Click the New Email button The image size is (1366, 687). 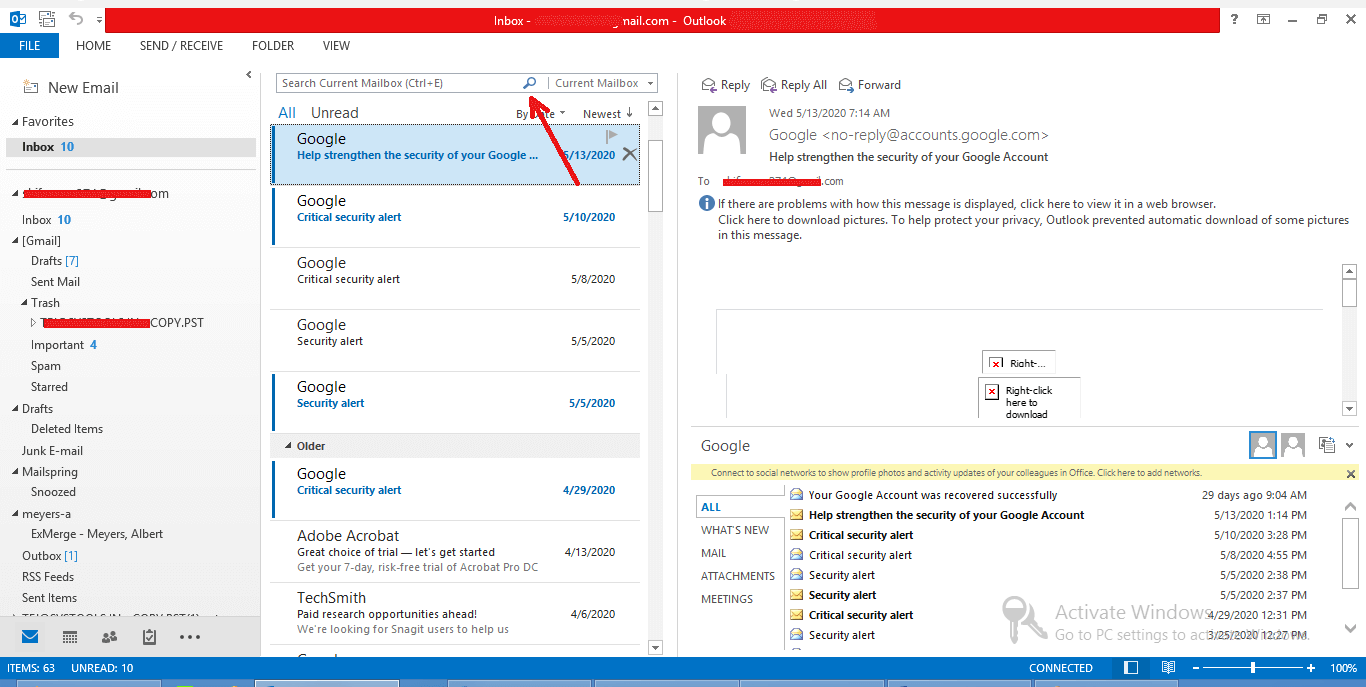click(x=70, y=88)
